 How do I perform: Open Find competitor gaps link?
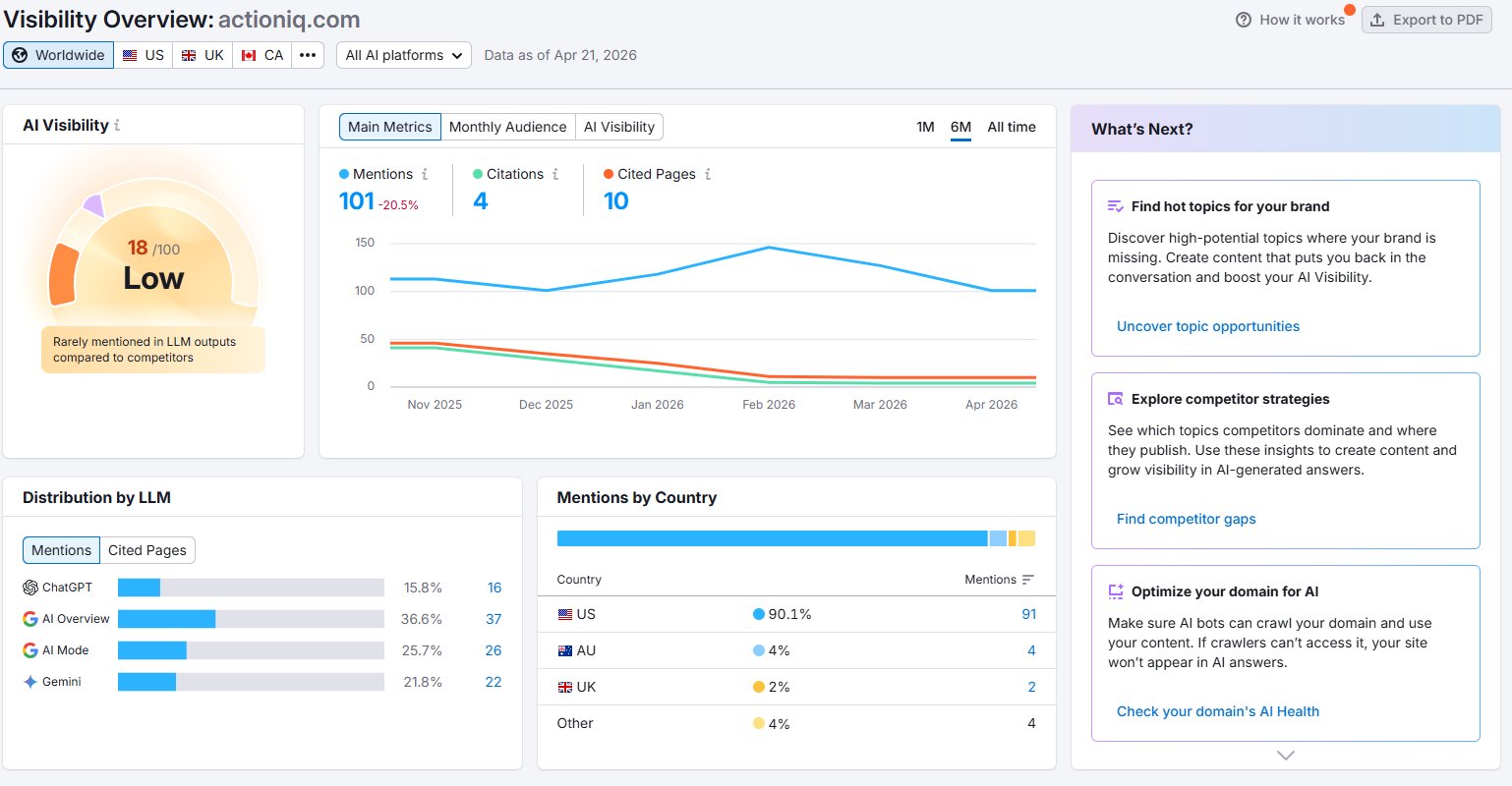(x=1187, y=519)
